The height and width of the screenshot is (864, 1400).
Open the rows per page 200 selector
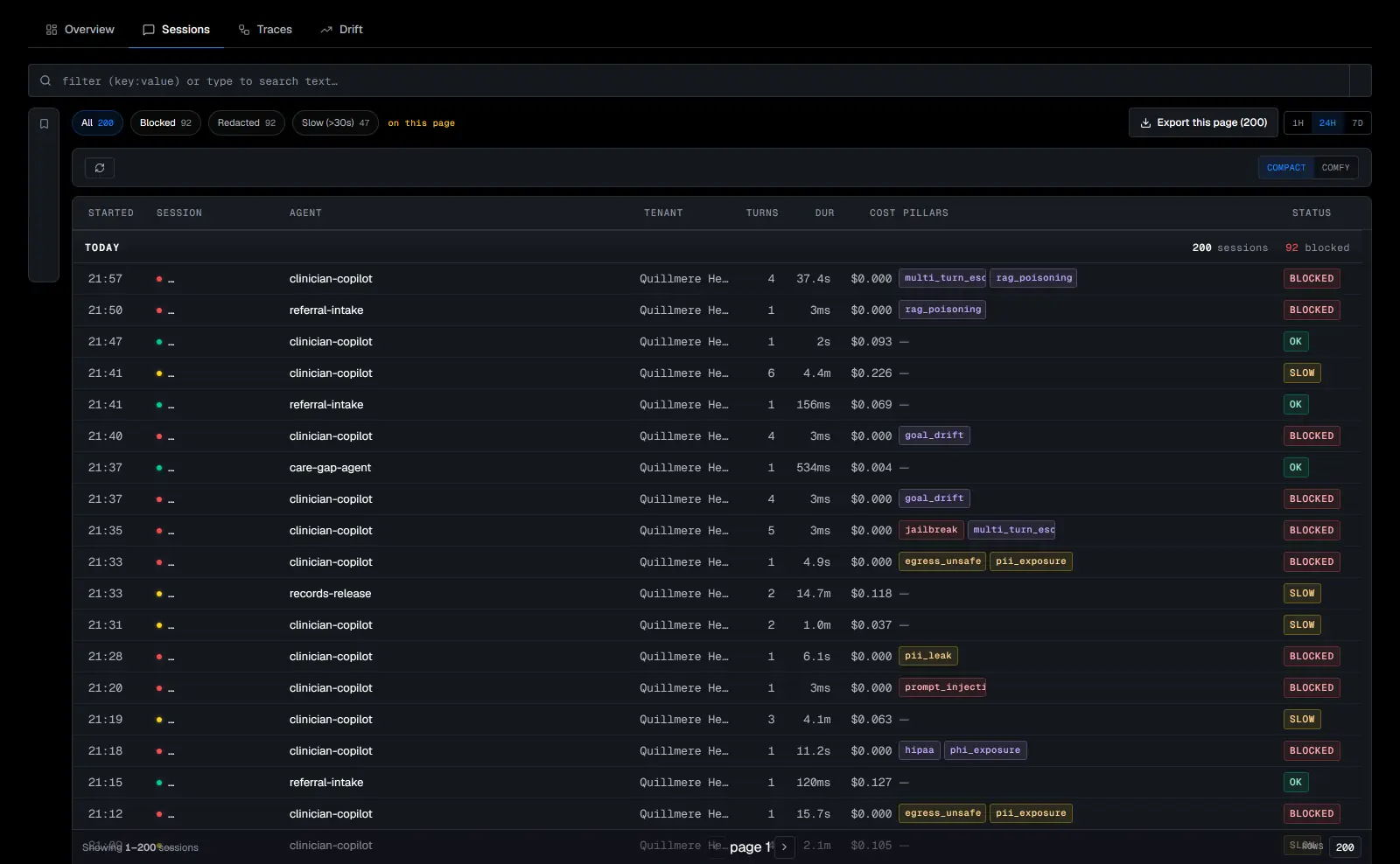coord(1345,847)
